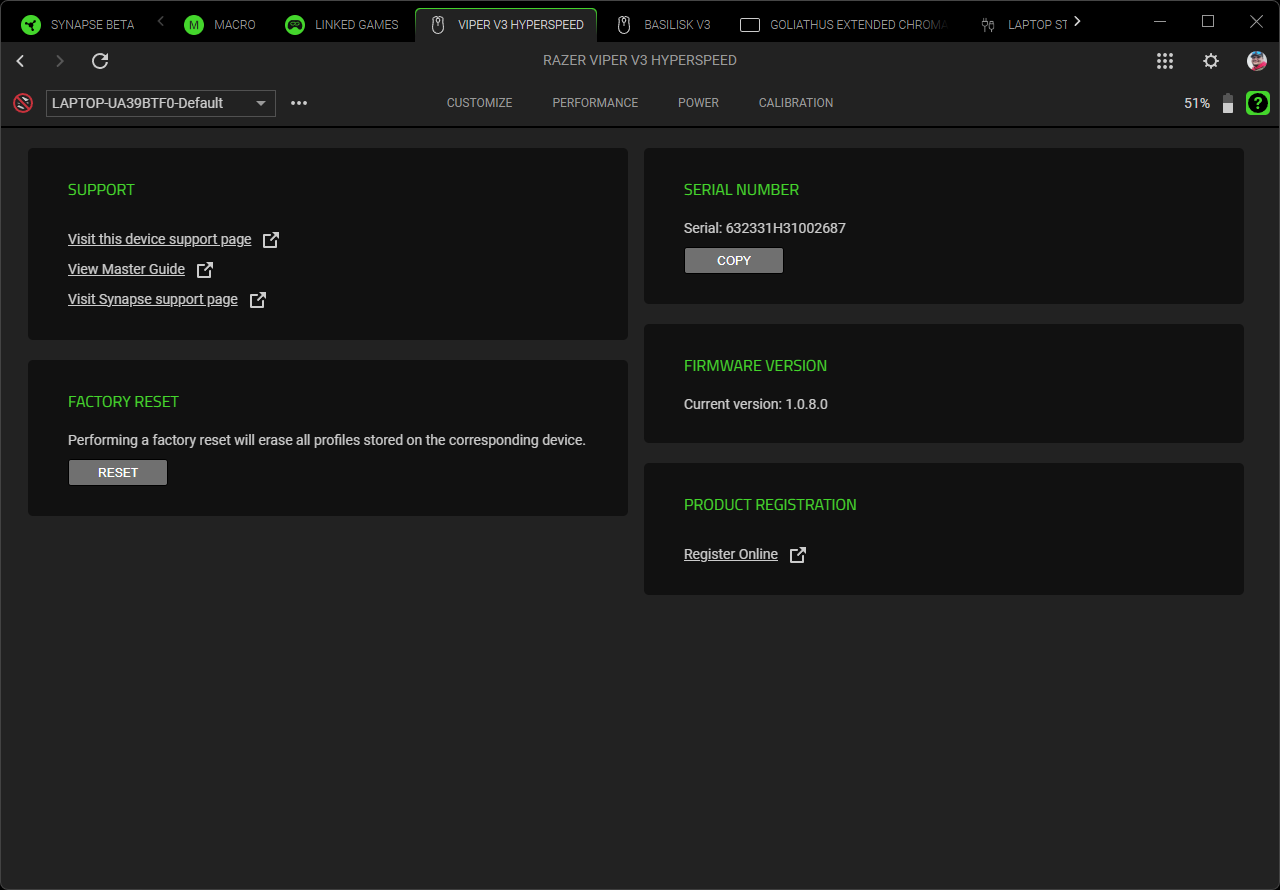This screenshot has width=1280, height=890.
Task: Expand the LAPTOP-UA39BTF0-Default profile dropdown
Action: 161,103
